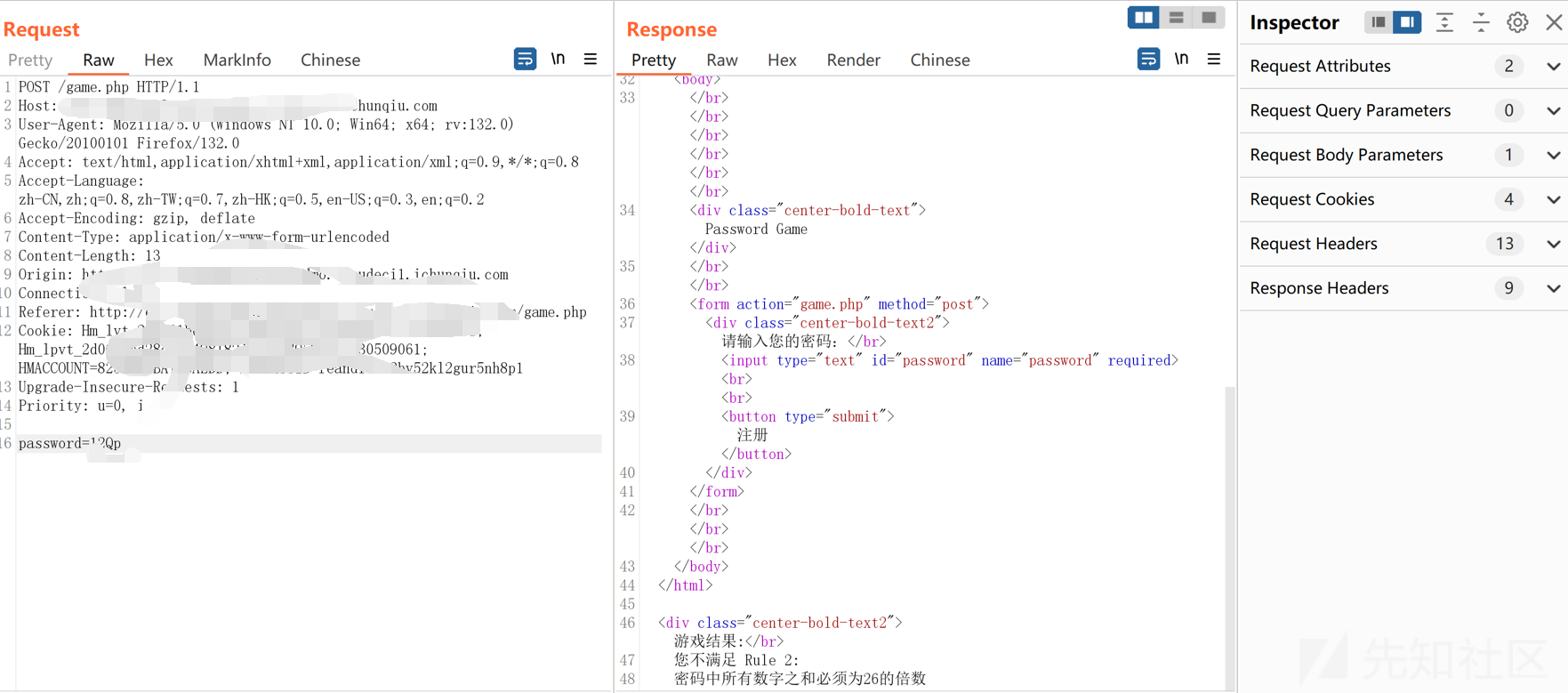The width and height of the screenshot is (1568, 693).
Task: Open Request MarkInfo tab
Action: click(237, 60)
